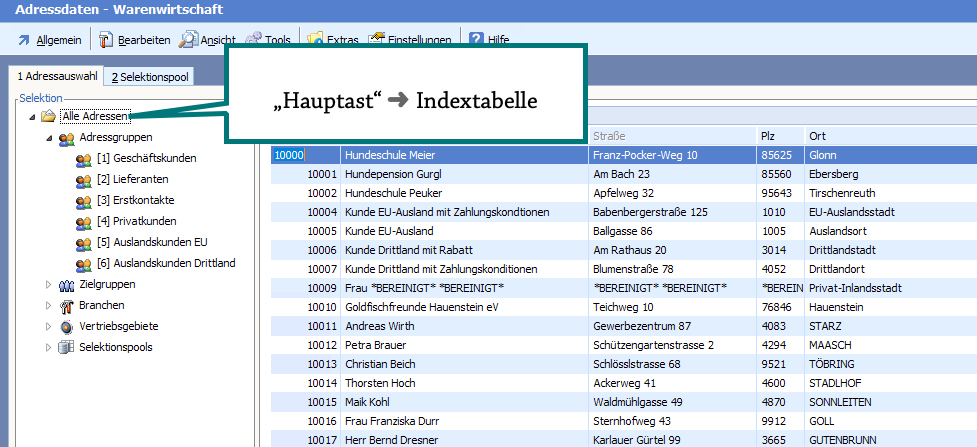Switch to the 2 Selektionspool tab
This screenshot has height=447, width=977.
(150, 77)
